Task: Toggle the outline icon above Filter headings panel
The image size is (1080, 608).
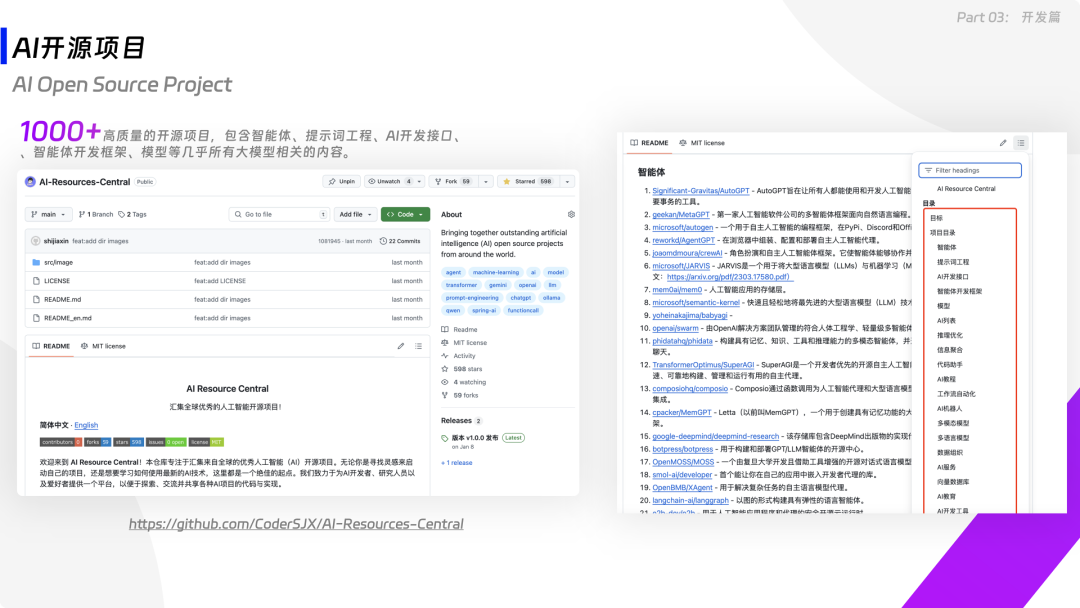Action: coord(1021,143)
